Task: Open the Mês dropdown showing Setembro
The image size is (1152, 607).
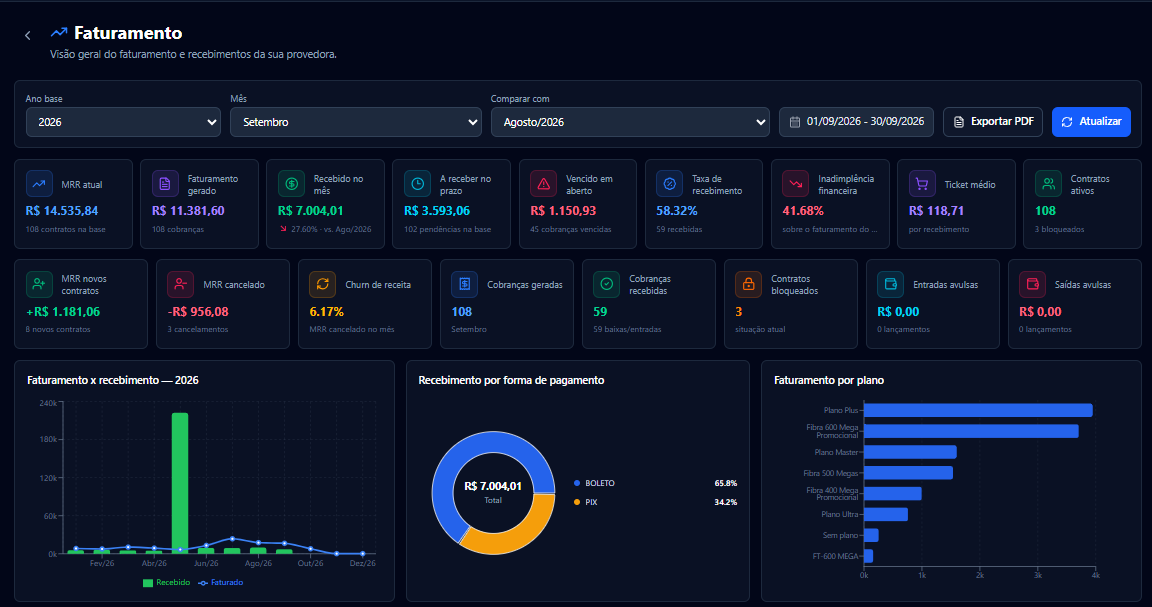Action: pyautogui.click(x=356, y=122)
